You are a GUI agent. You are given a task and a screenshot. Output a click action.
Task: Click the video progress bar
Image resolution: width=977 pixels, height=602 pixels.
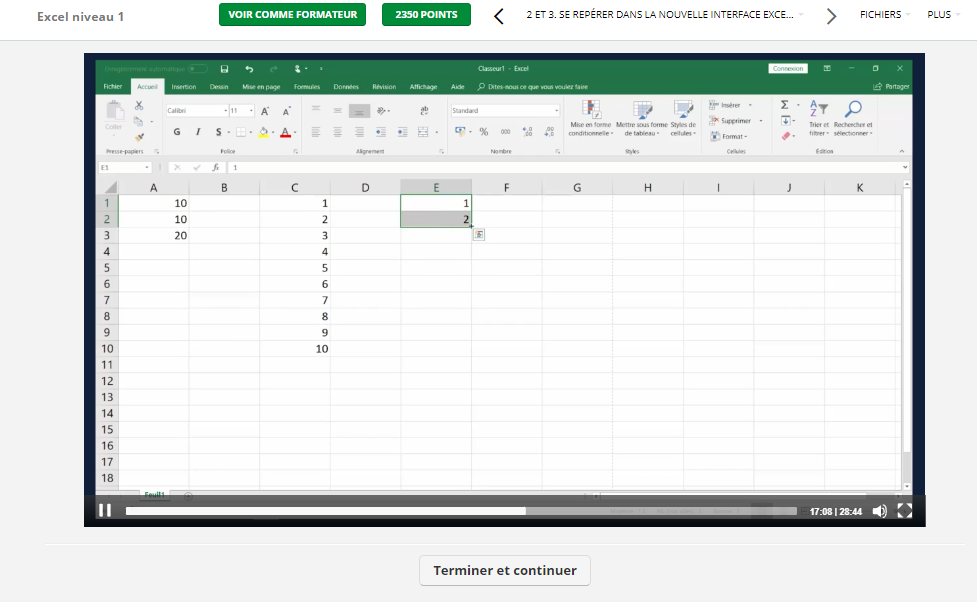(462, 511)
